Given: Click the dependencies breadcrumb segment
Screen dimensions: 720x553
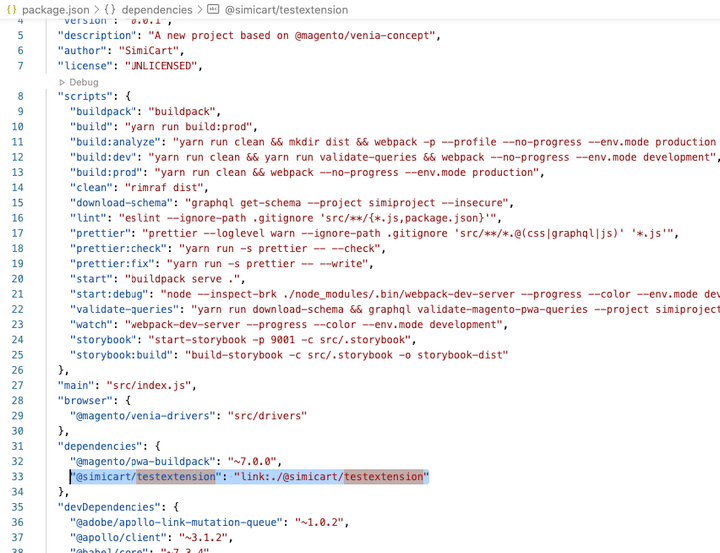Looking at the screenshot, I should 157,10.
